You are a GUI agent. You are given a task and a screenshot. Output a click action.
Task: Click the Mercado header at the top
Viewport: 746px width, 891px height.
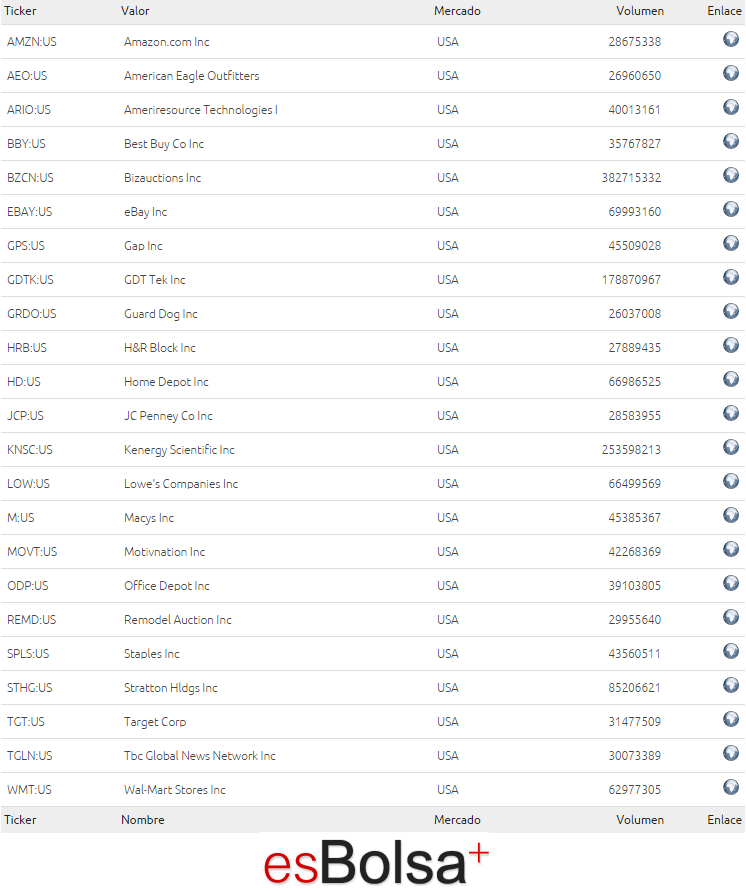click(457, 11)
